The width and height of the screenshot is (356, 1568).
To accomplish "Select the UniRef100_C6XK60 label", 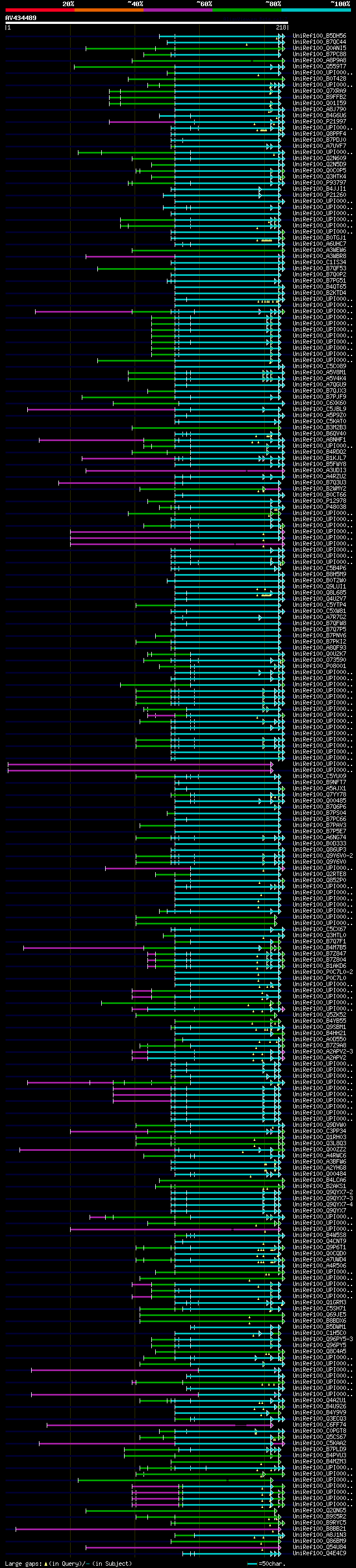I will (x=319, y=403).
